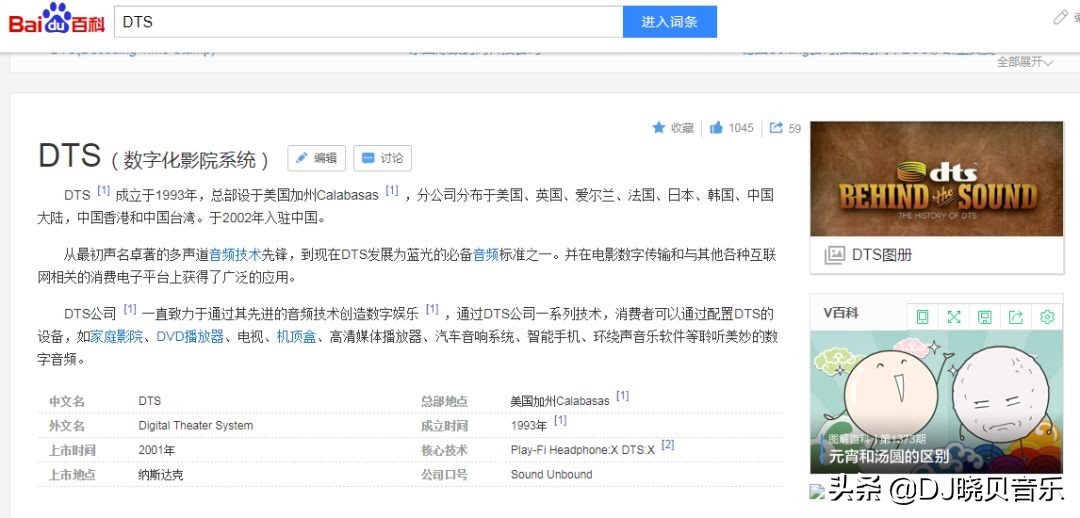Click the Baidu Baike logo
This screenshot has width=1080, height=518.
pyautogui.click(x=56, y=20)
